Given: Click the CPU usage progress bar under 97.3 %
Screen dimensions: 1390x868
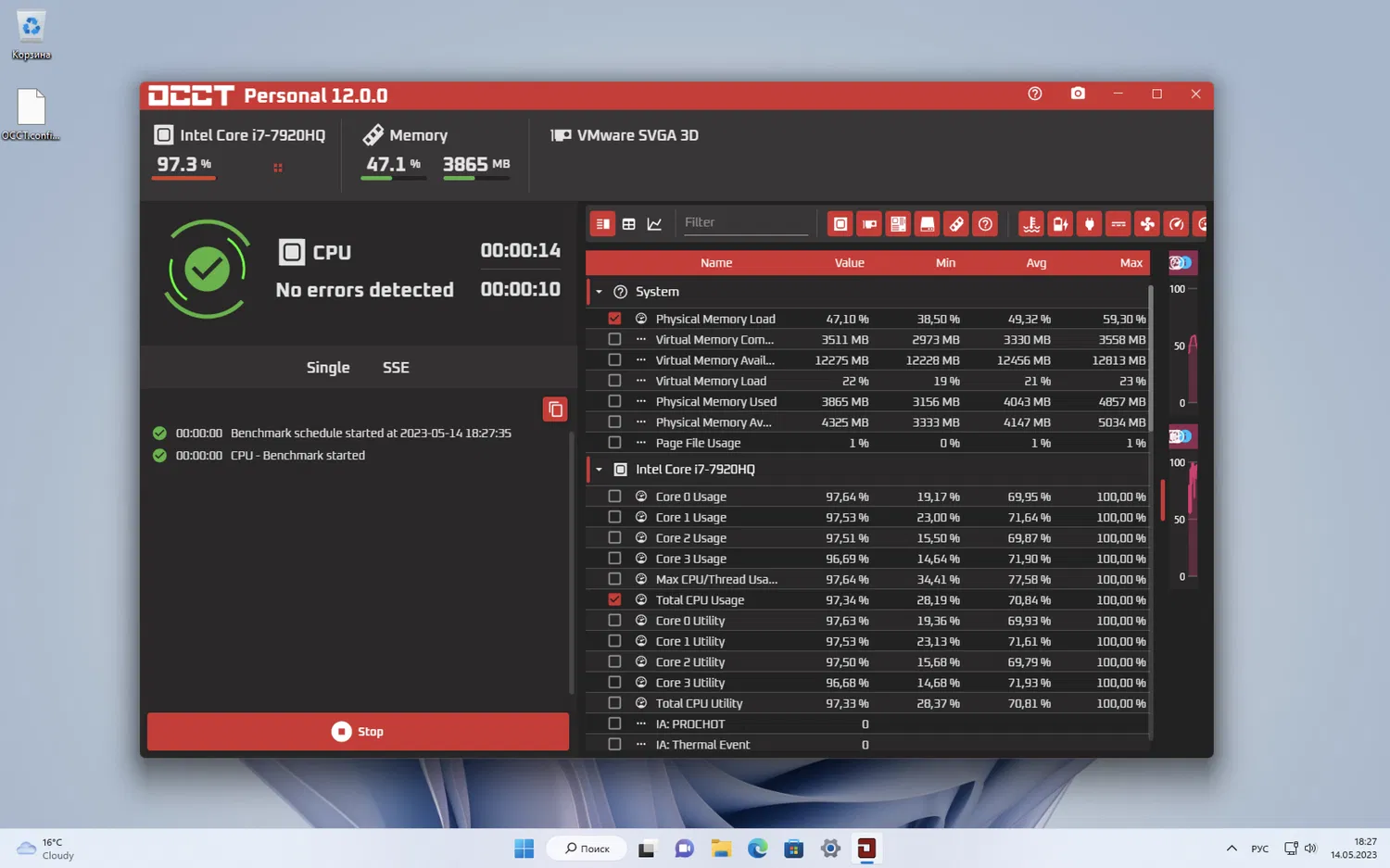Looking at the screenshot, I should click(x=184, y=178).
